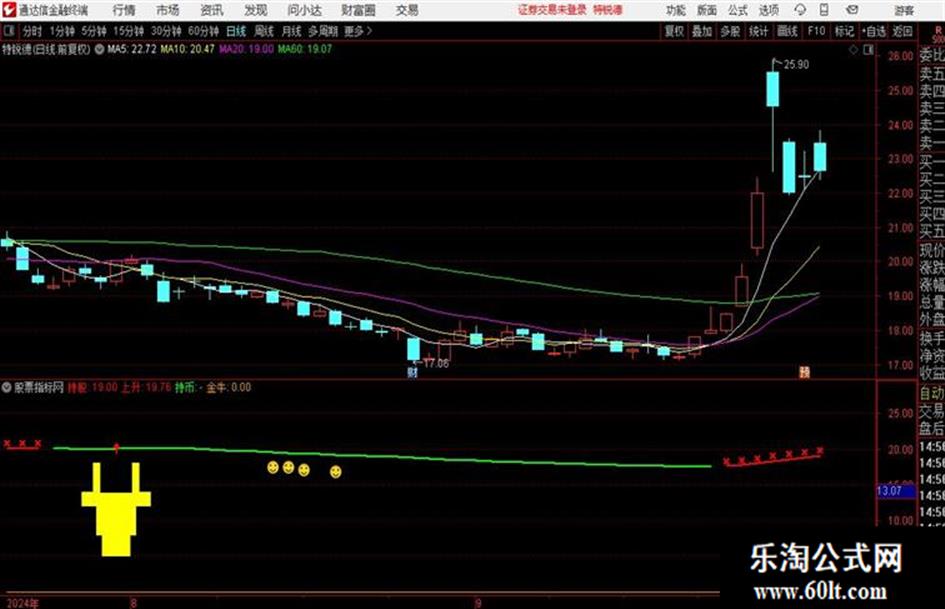Image resolution: width=945 pixels, height=609 pixels.
Task: Click the customer service headset icon
Action: click(800, 10)
